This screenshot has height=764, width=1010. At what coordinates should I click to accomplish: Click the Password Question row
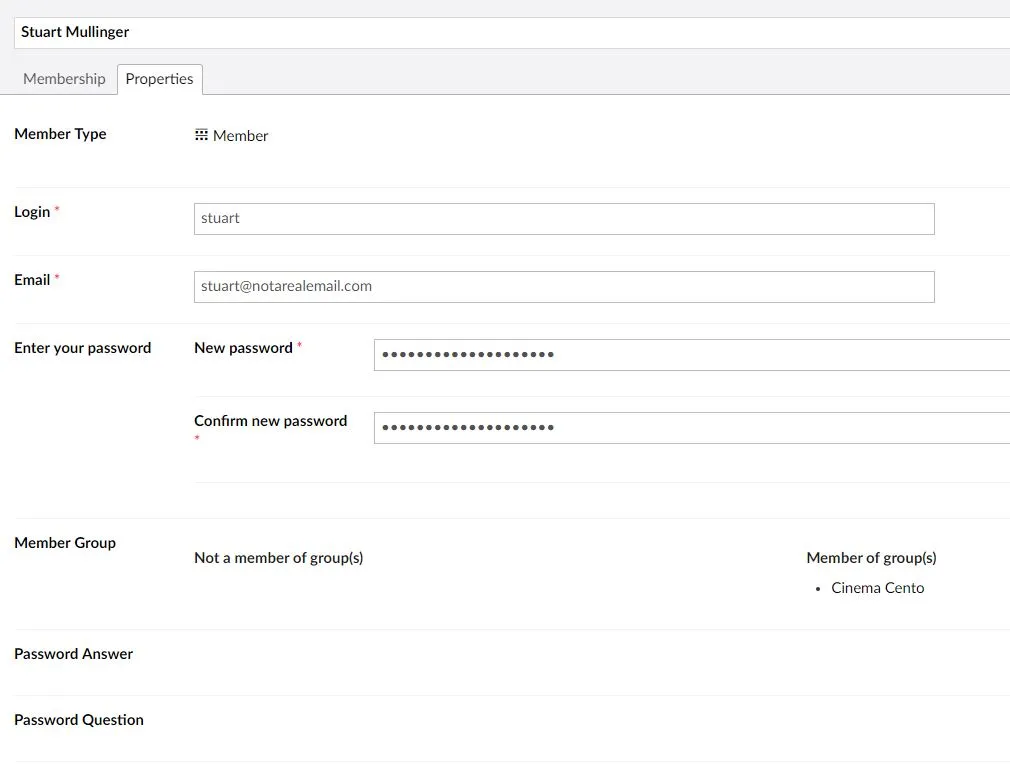click(x=512, y=729)
